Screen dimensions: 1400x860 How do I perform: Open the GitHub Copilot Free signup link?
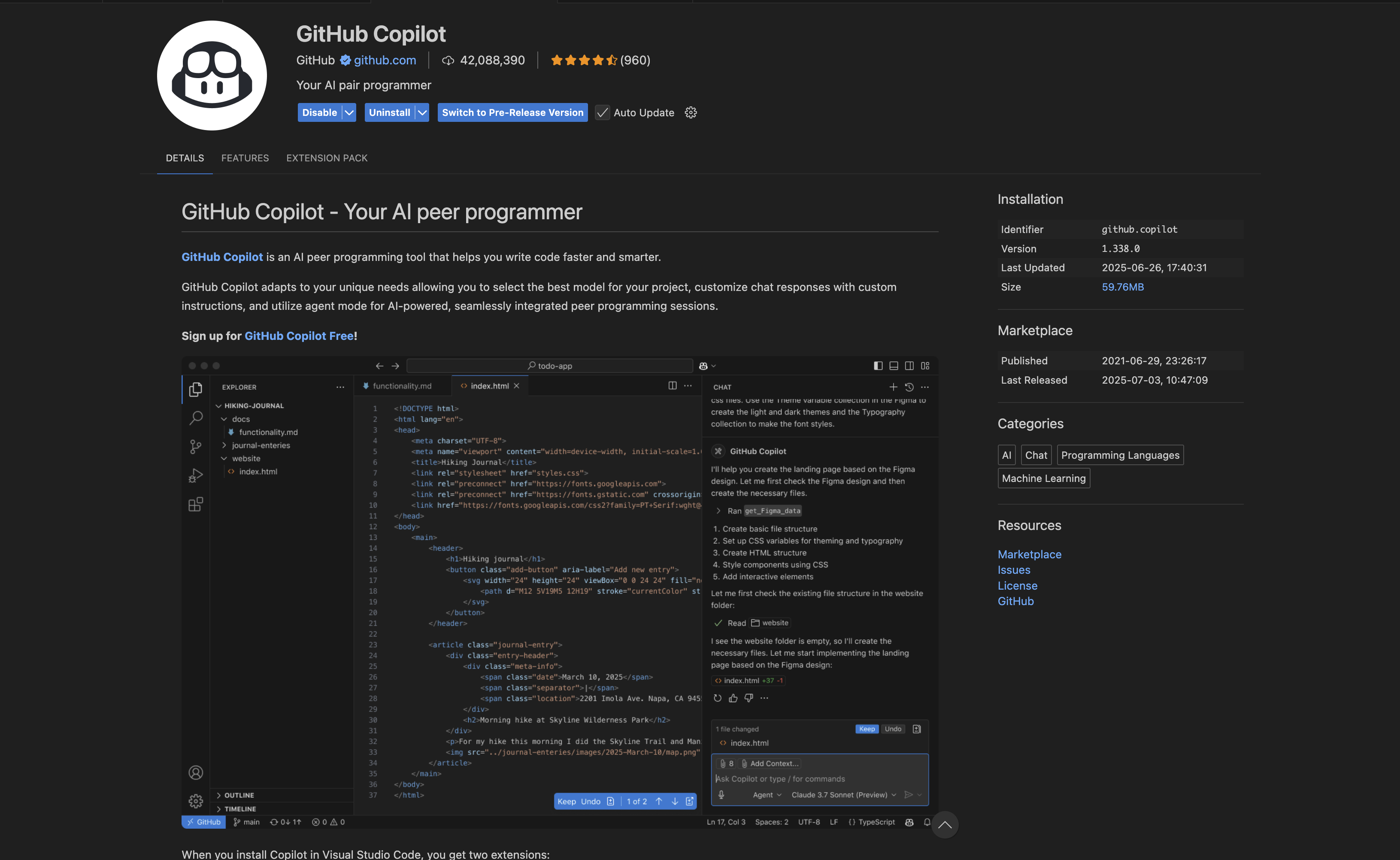(298, 336)
